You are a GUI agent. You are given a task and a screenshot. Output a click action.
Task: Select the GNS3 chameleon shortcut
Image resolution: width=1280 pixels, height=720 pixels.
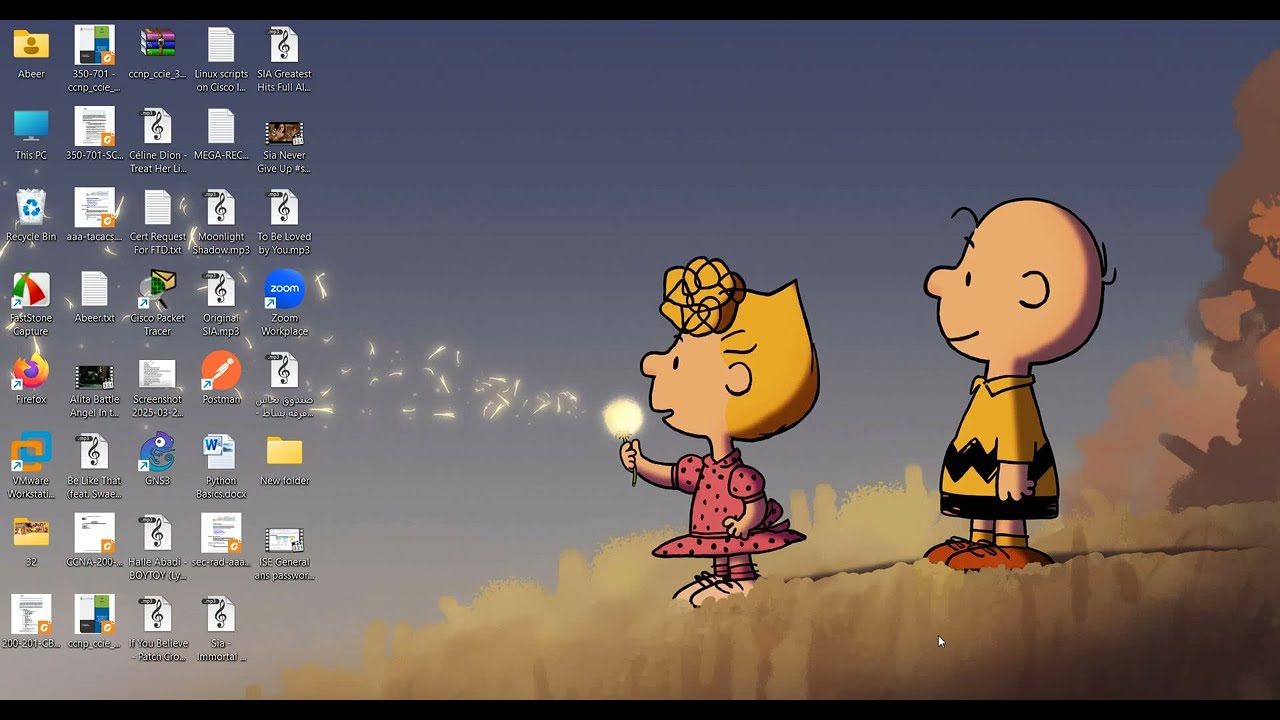click(x=158, y=452)
